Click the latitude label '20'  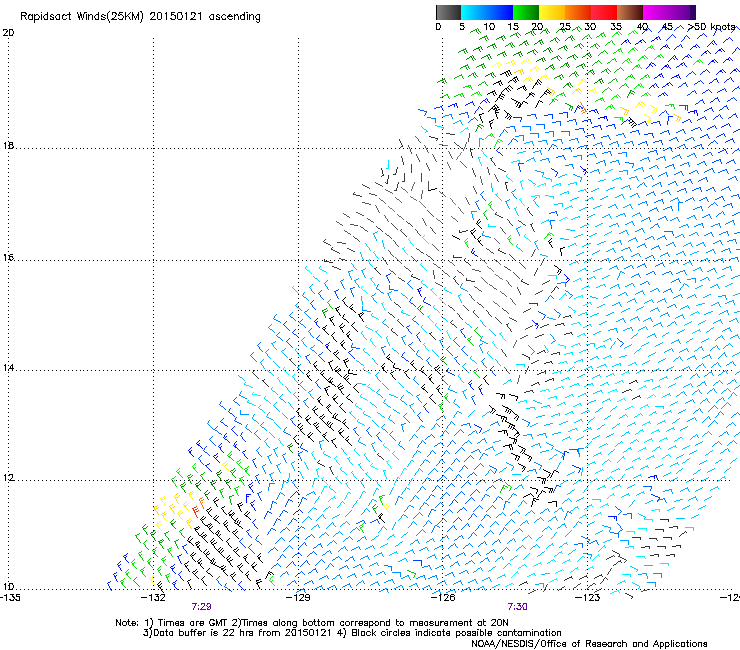click(8, 33)
